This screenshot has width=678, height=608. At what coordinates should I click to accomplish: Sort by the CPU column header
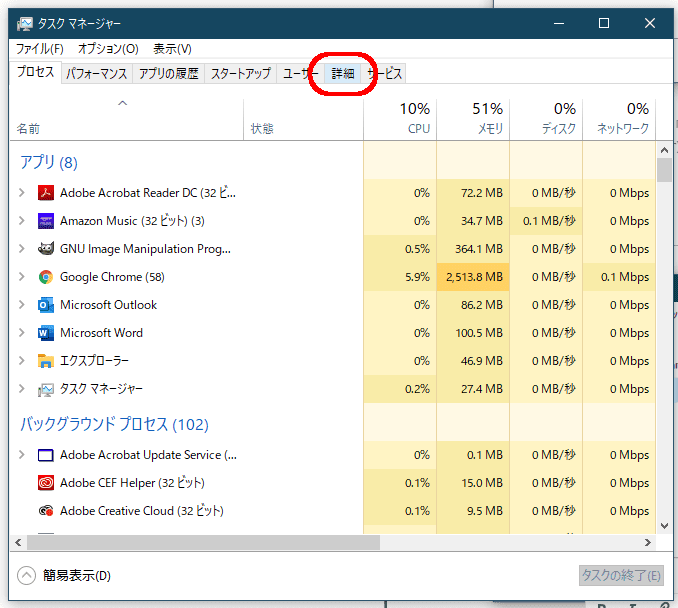(x=400, y=120)
